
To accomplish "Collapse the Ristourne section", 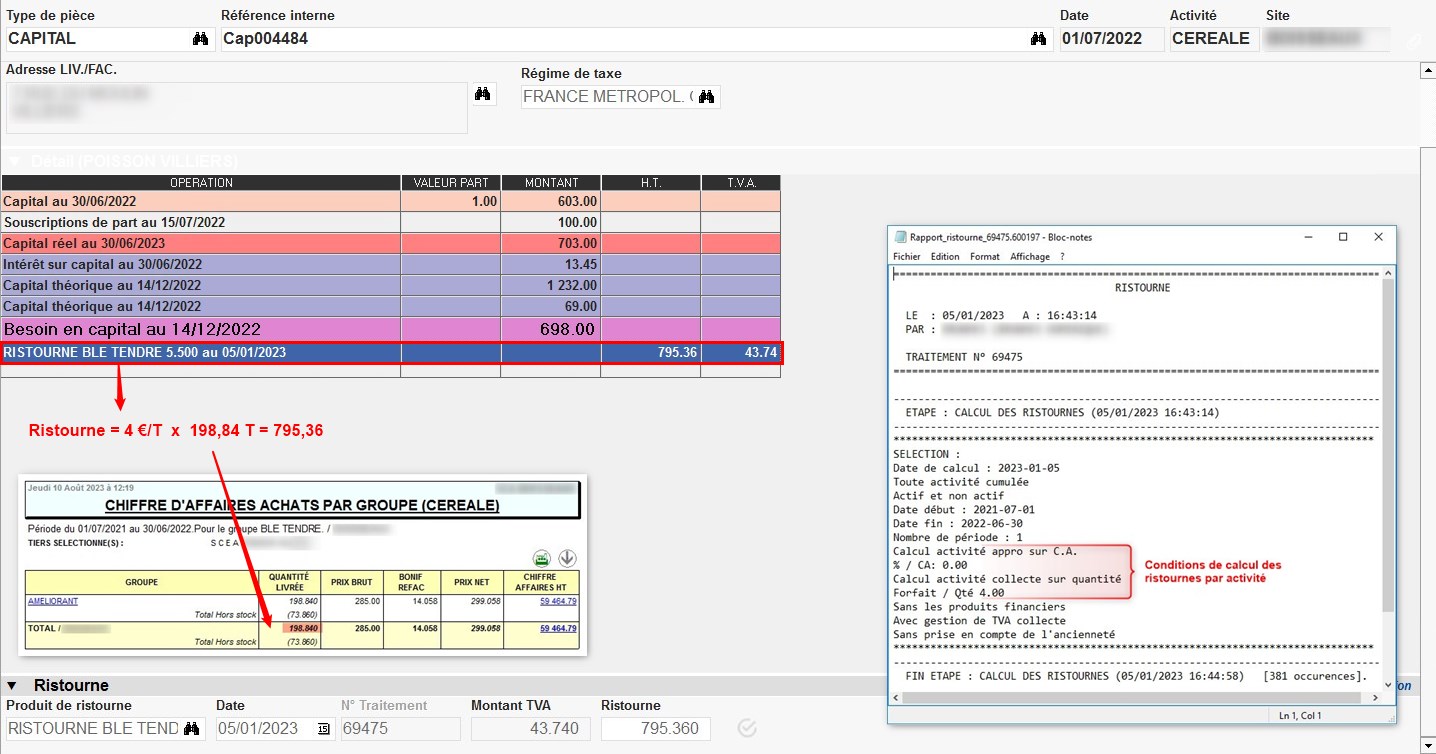I will coord(12,686).
